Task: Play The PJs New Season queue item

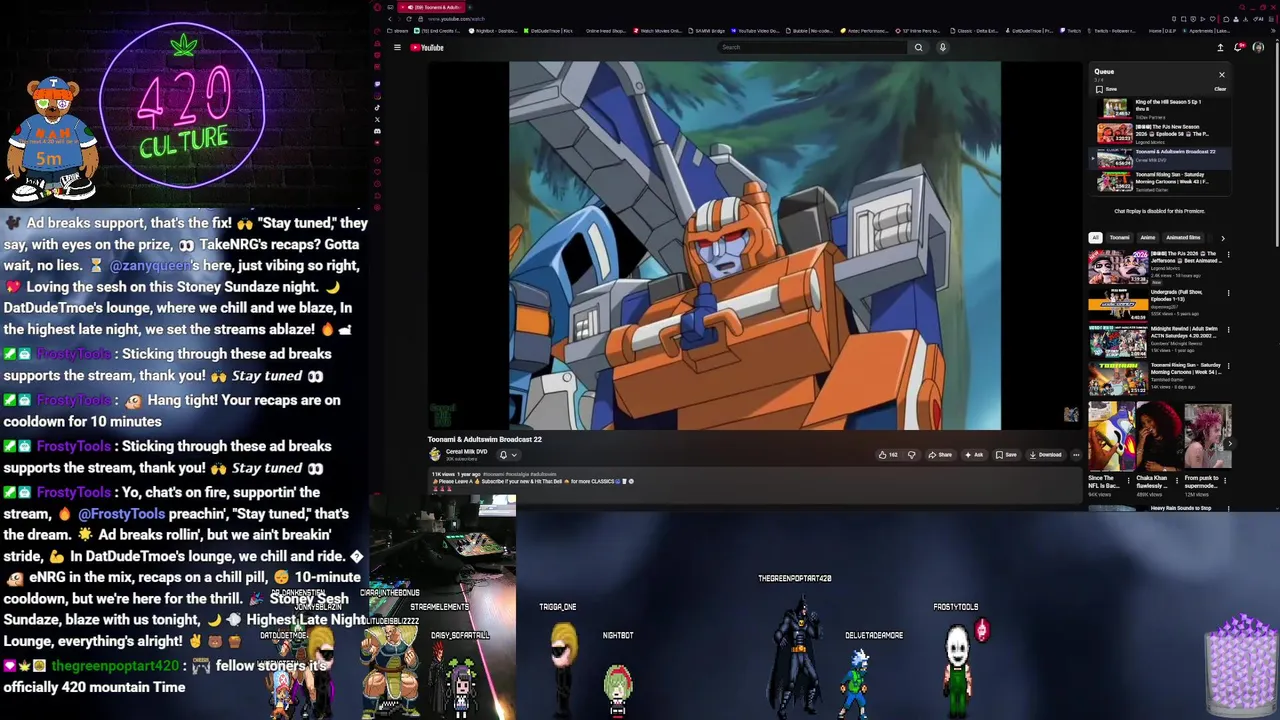Action: coord(1160,134)
